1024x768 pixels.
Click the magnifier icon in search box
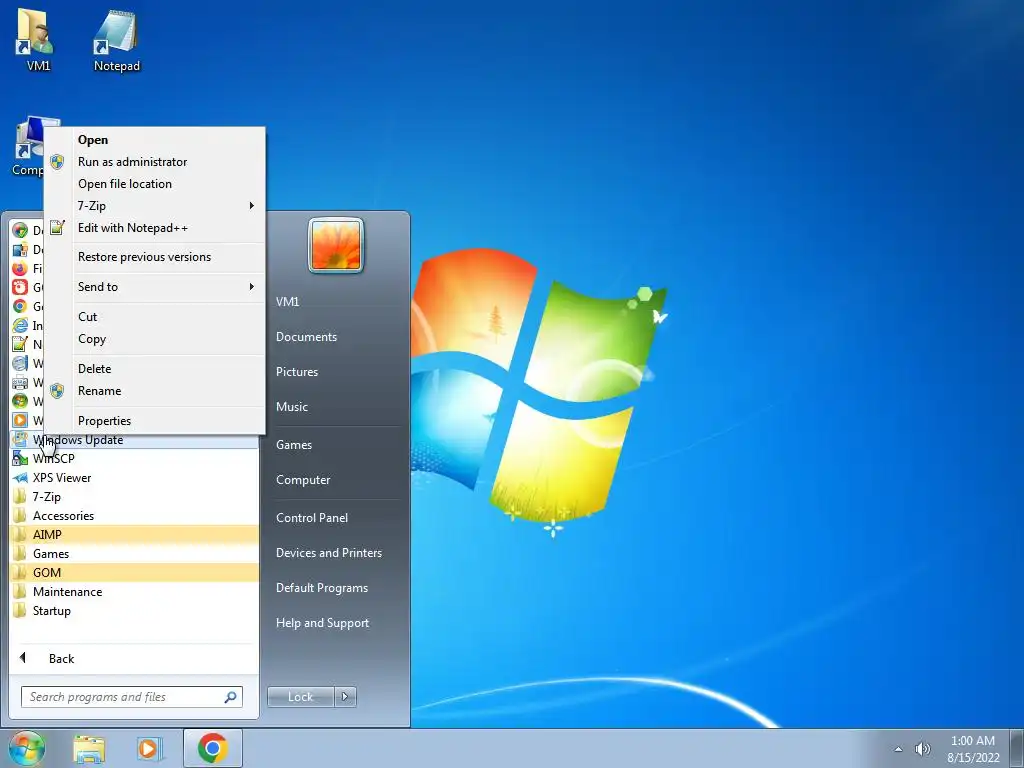click(x=230, y=697)
